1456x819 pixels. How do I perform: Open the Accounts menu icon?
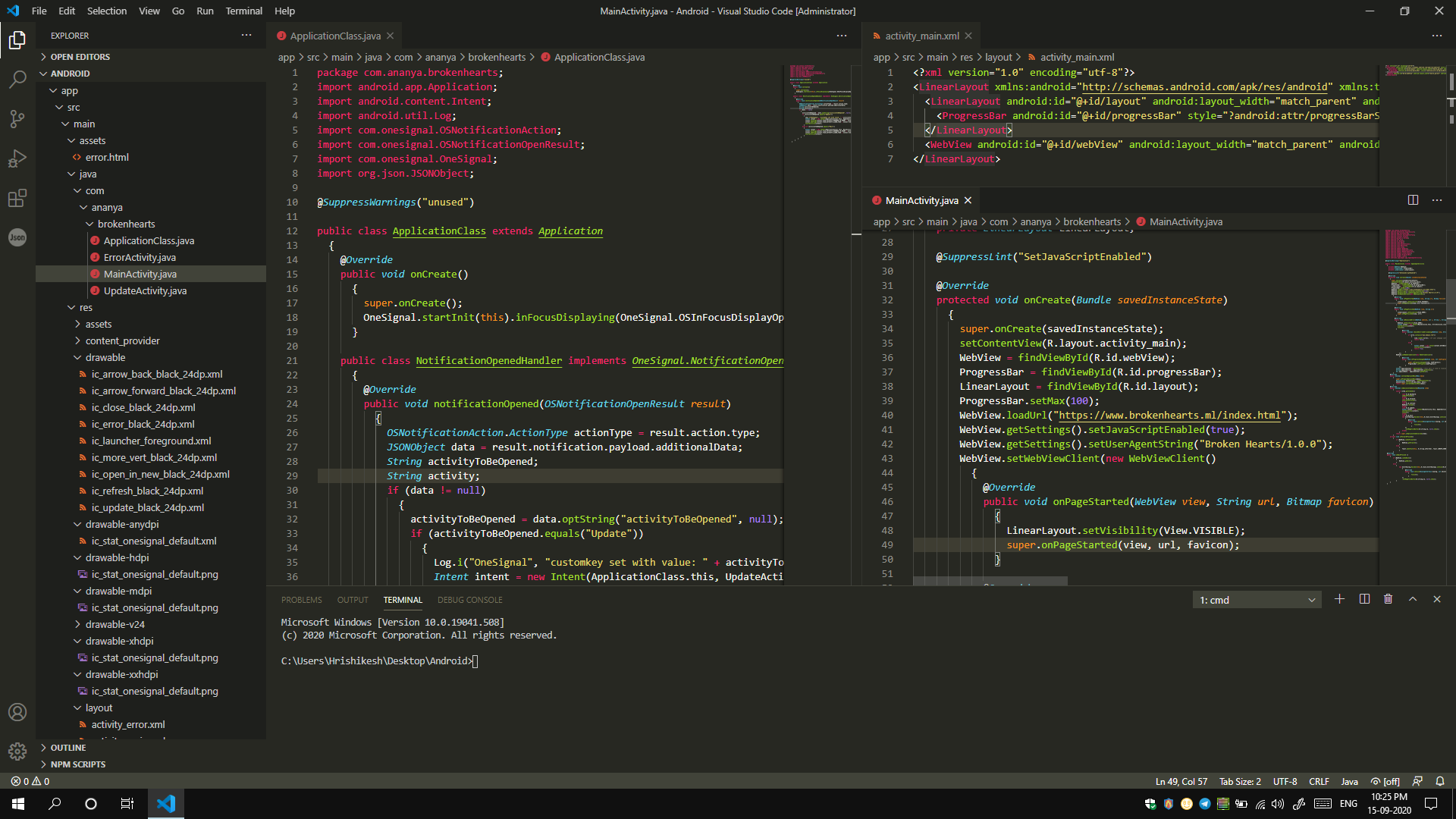[x=17, y=712]
